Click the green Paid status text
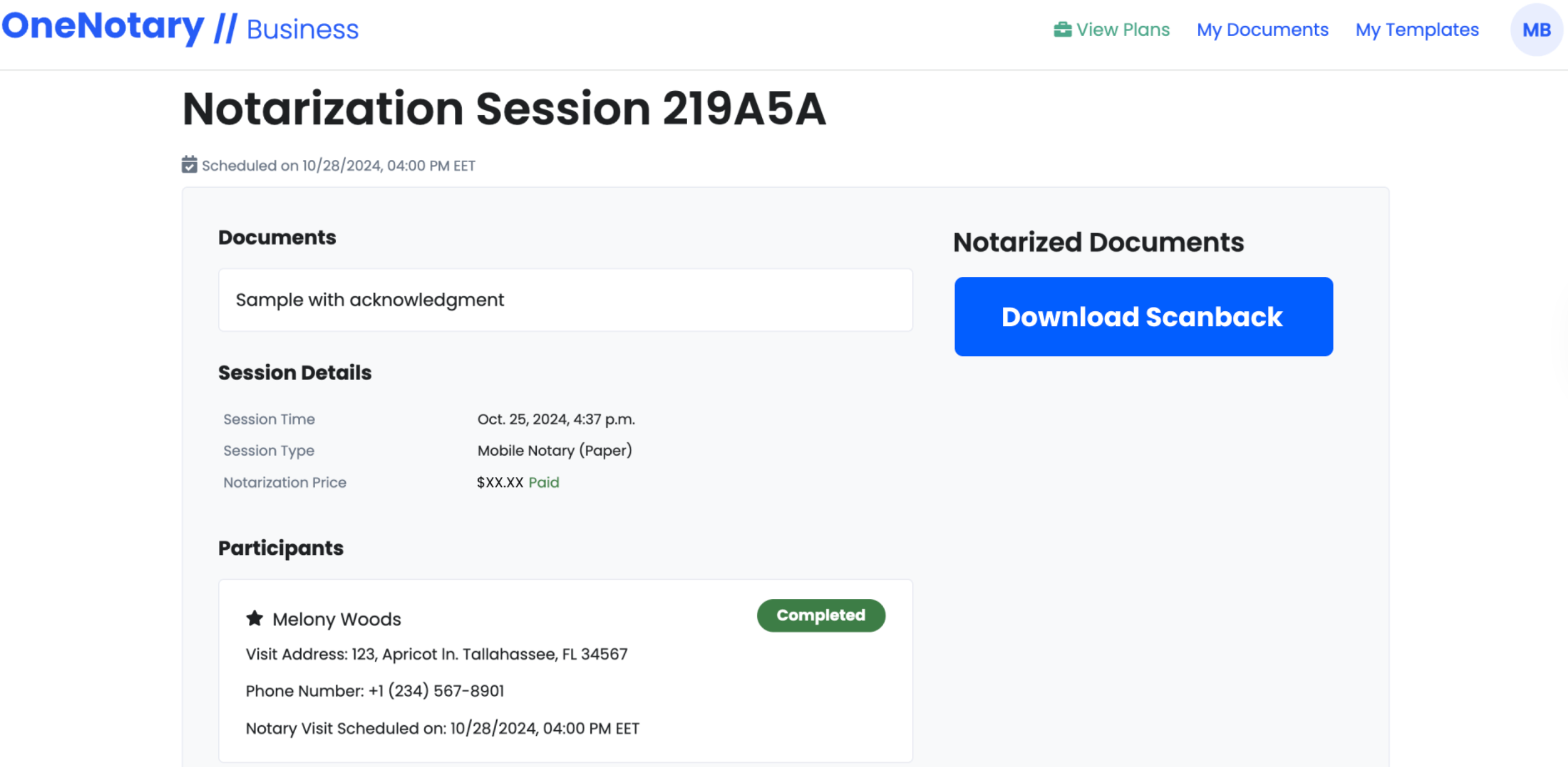The height and width of the screenshot is (767, 1568). click(x=543, y=482)
